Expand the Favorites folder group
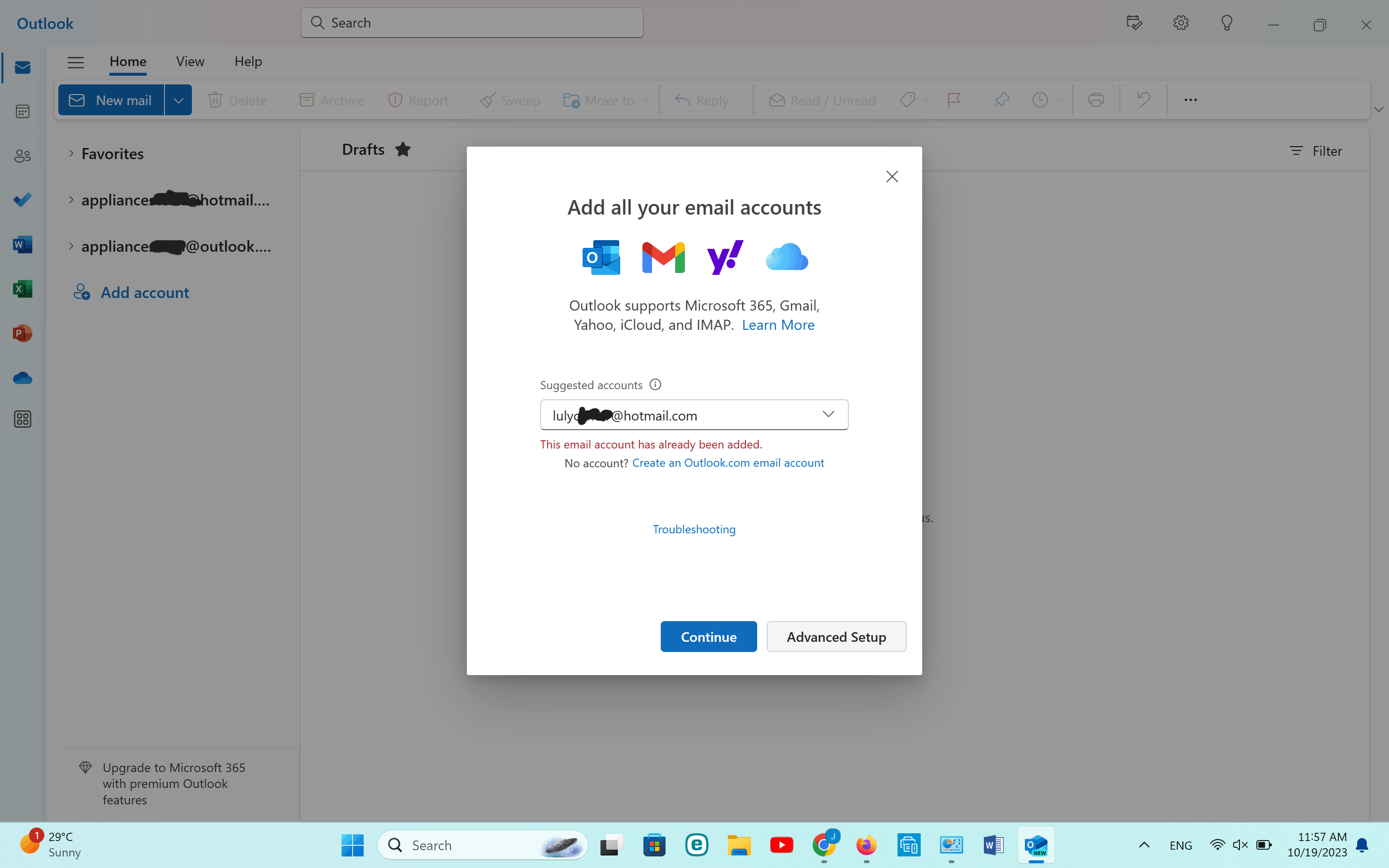The height and width of the screenshot is (868, 1389). (71, 153)
